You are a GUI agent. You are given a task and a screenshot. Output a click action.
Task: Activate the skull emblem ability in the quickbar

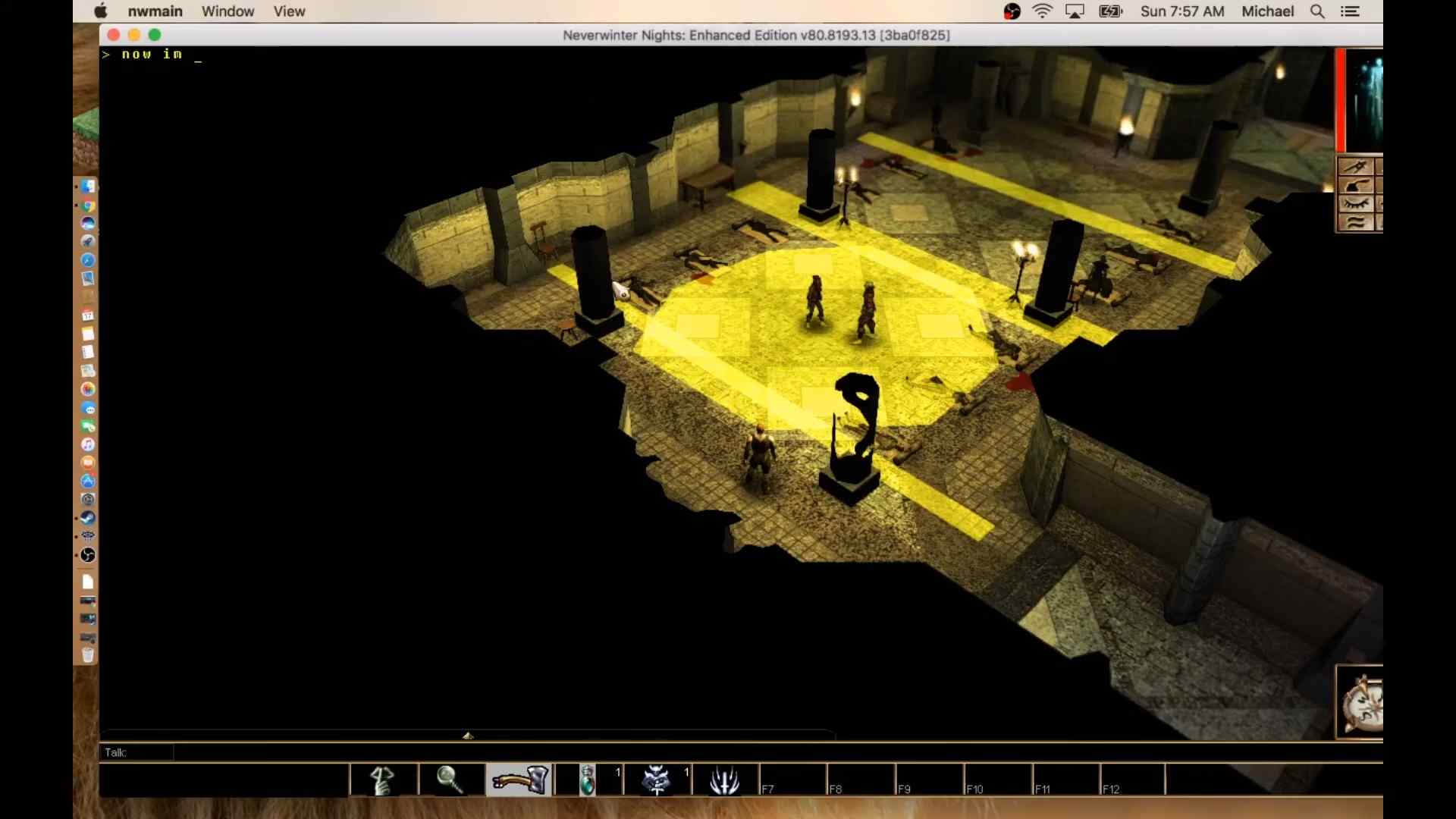656,780
